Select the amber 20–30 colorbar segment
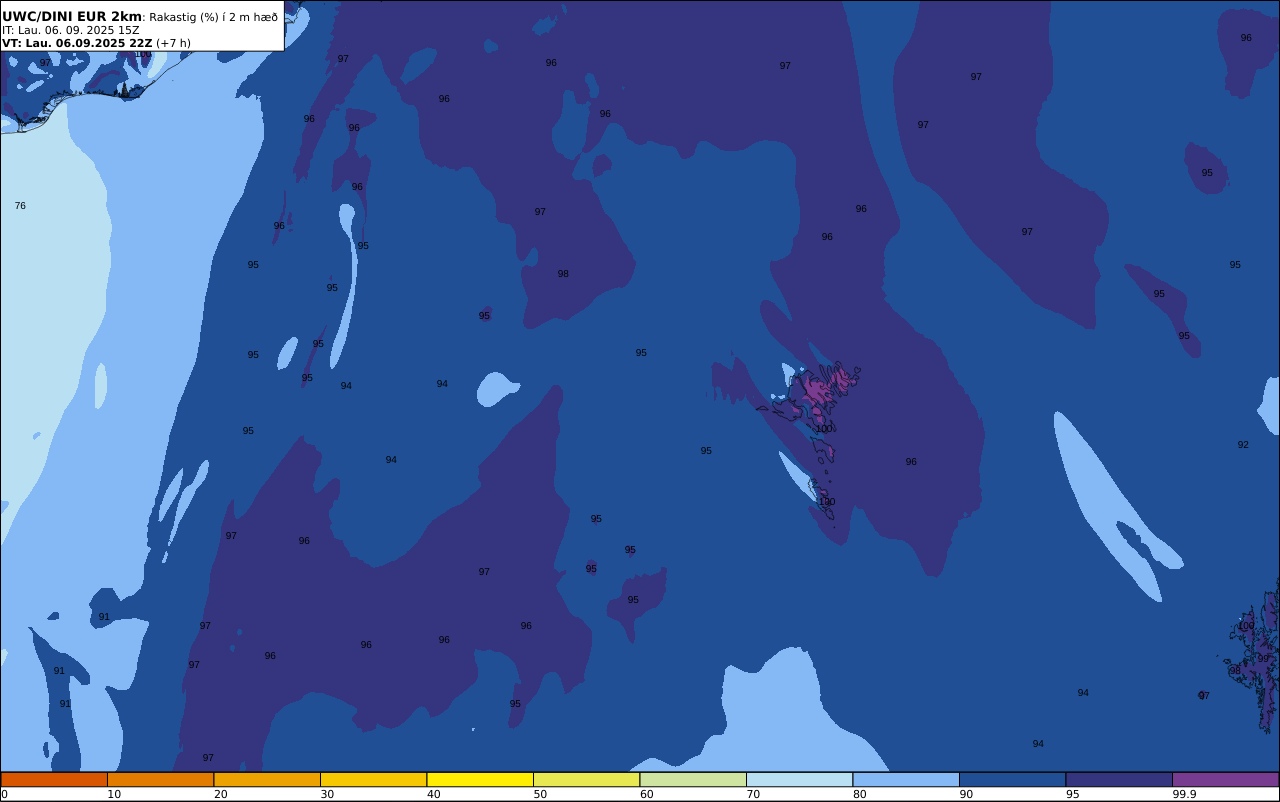Image resolution: width=1280 pixels, height=802 pixels. click(267, 779)
